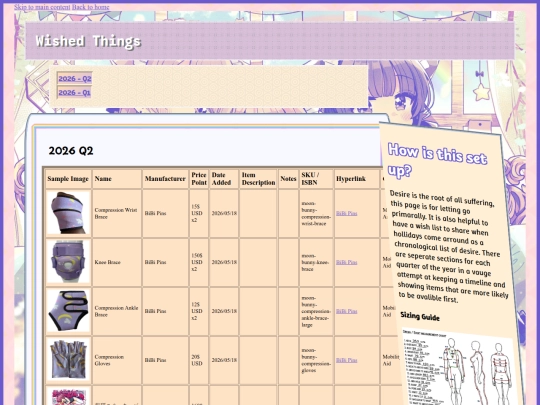Click the 'Compression Ankle Brace' name cell
This screenshot has height=405, width=540.
(117, 311)
